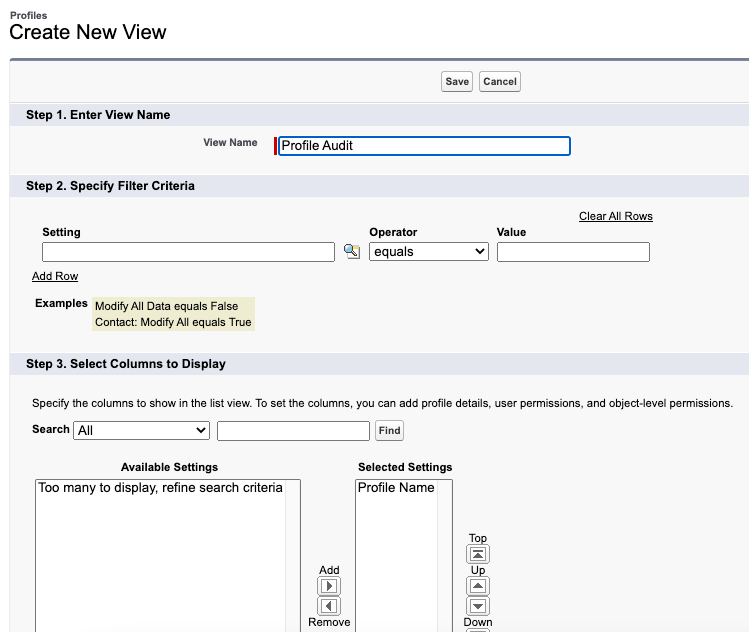Select Profile Name in Selected Settings
The height and width of the screenshot is (632, 749).
396,488
